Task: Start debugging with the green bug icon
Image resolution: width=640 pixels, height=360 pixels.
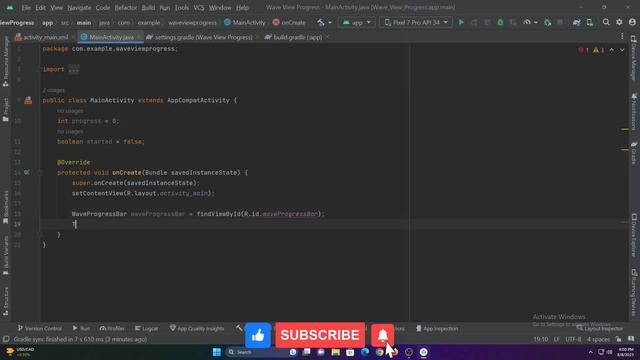Action: coord(500,22)
